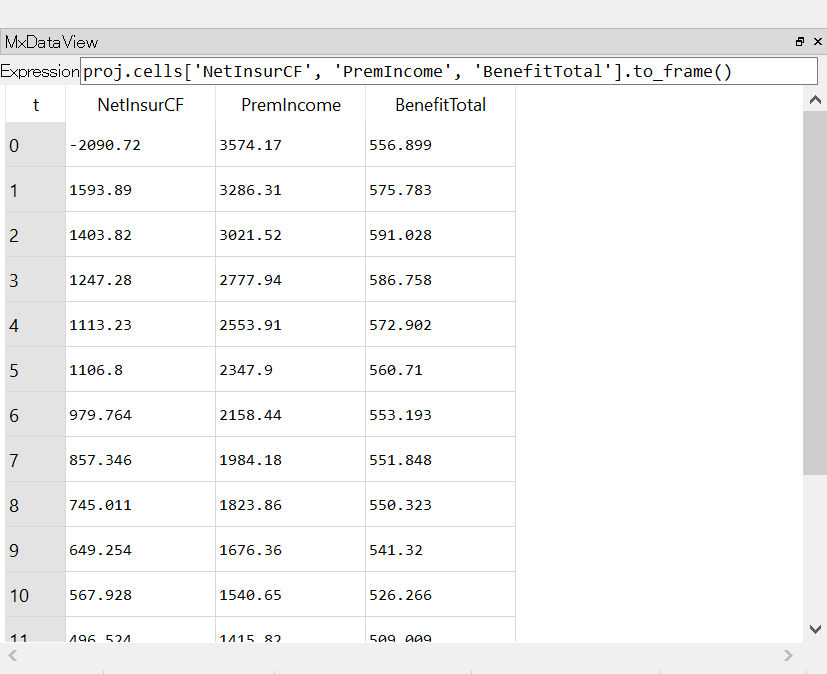Close the MxDataView panel
Screen dimensions: 827x674
coord(817,42)
